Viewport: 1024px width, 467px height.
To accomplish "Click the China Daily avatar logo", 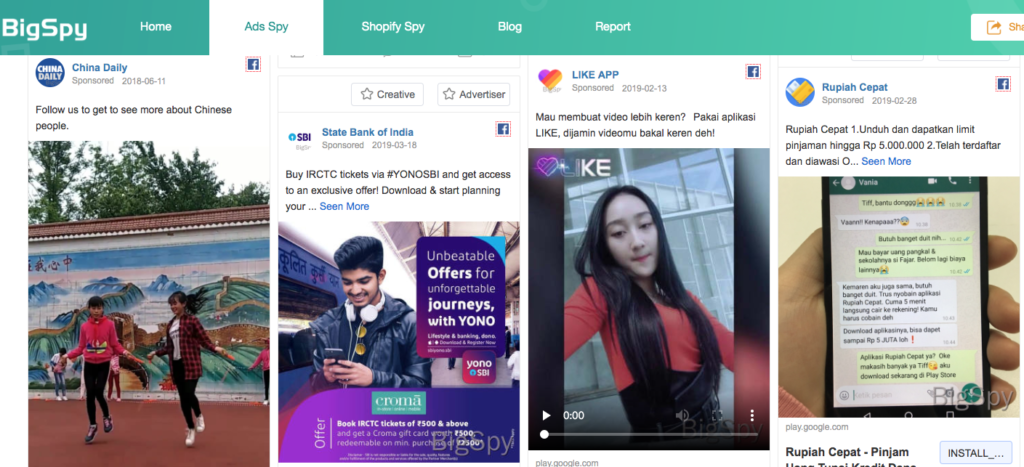I will [x=50, y=73].
